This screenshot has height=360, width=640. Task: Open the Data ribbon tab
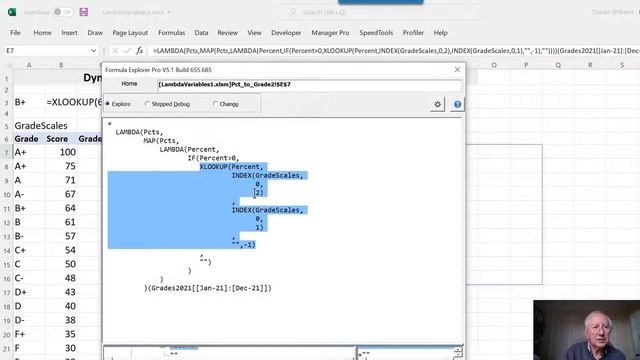[201, 33]
